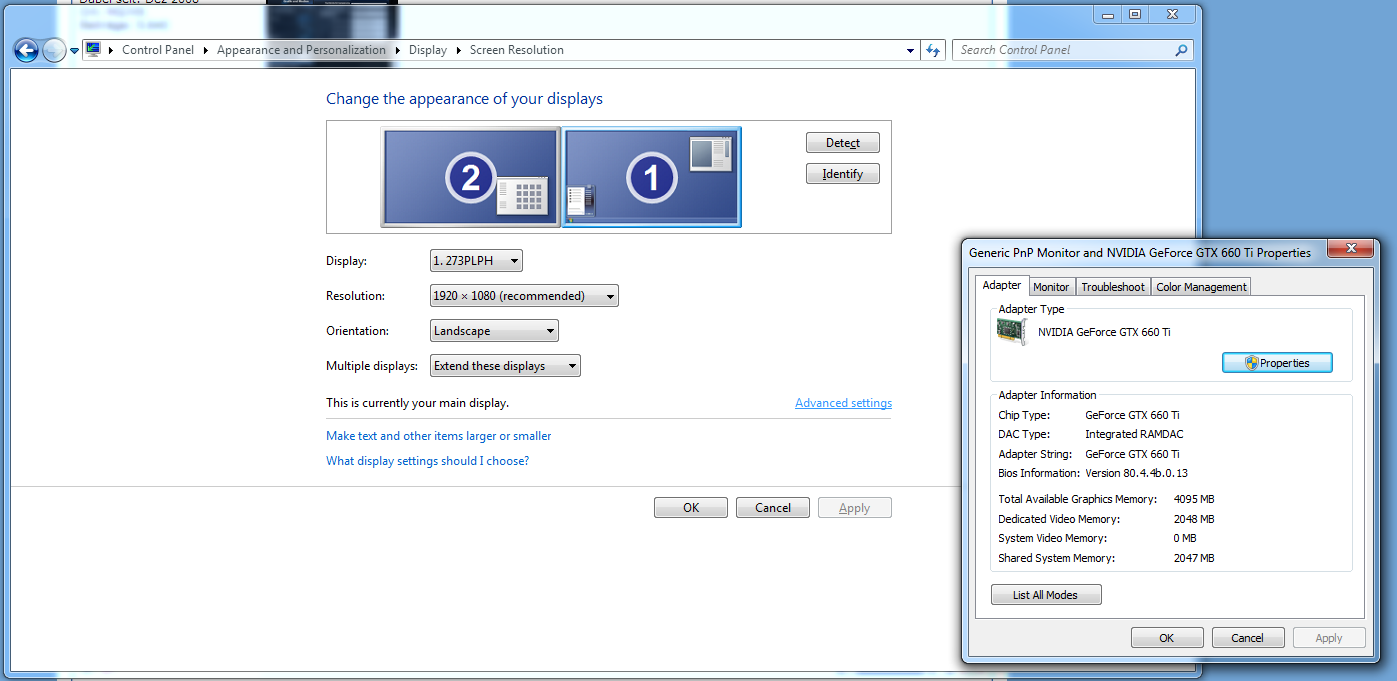Click Apply in the Screen Resolution window
The height and width of the screenshot is (681, 1397).
[854, 508]
